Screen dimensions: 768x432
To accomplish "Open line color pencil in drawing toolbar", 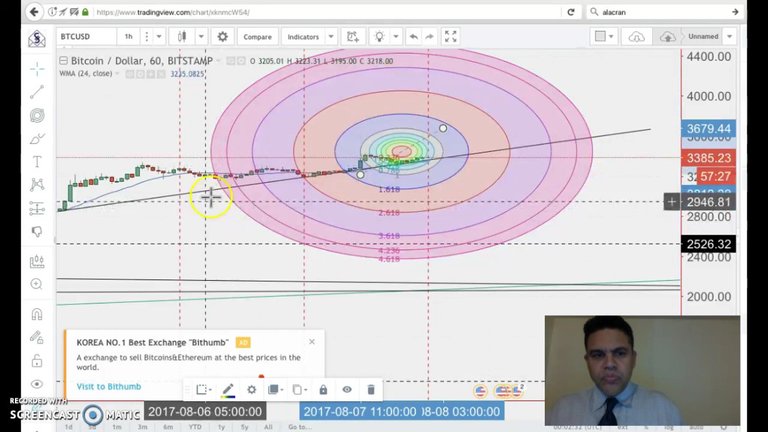I will (x=228, y=390).
